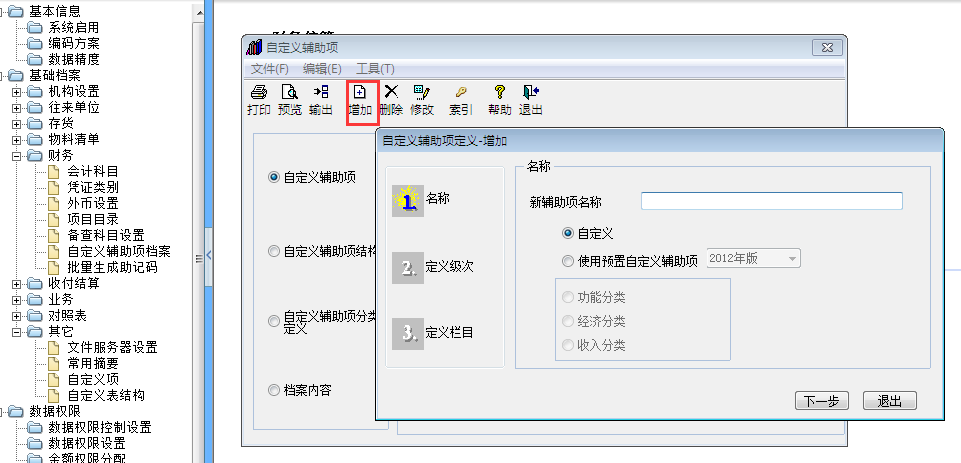Open 系统启用 under 基本信息

74,28
